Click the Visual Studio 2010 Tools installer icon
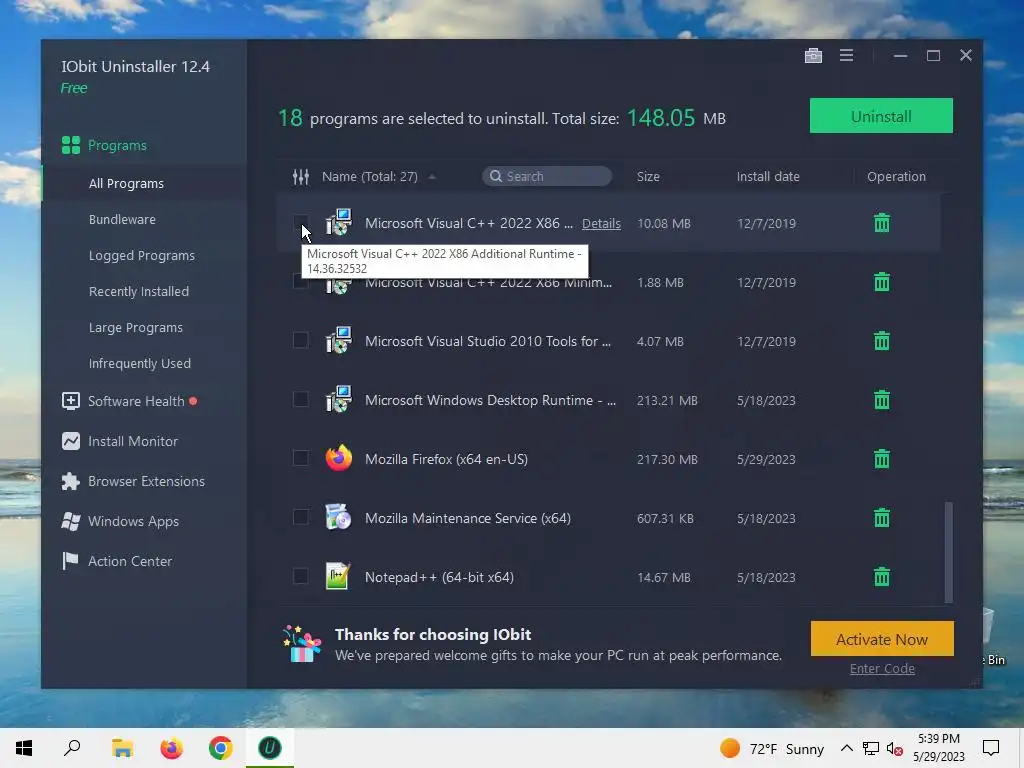1024x768 pixels. coord(338,341)
